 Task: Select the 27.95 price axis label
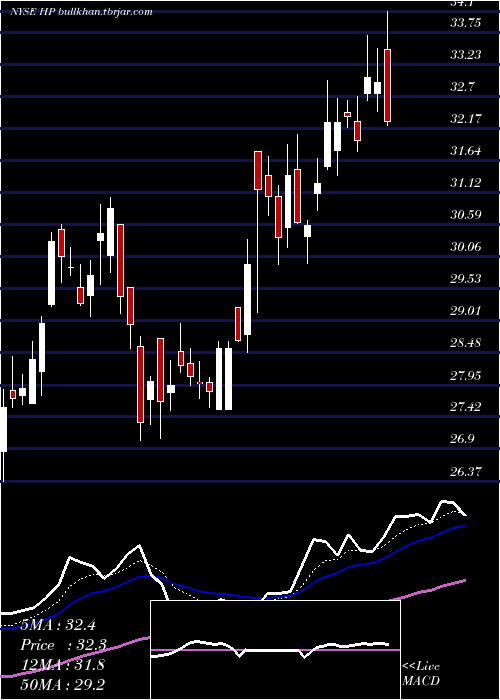coord(466,375)
